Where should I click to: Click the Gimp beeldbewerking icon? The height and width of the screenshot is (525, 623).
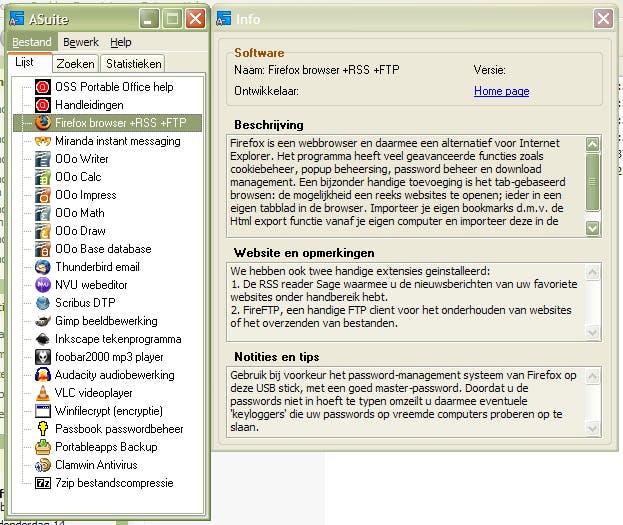(43, 321)
